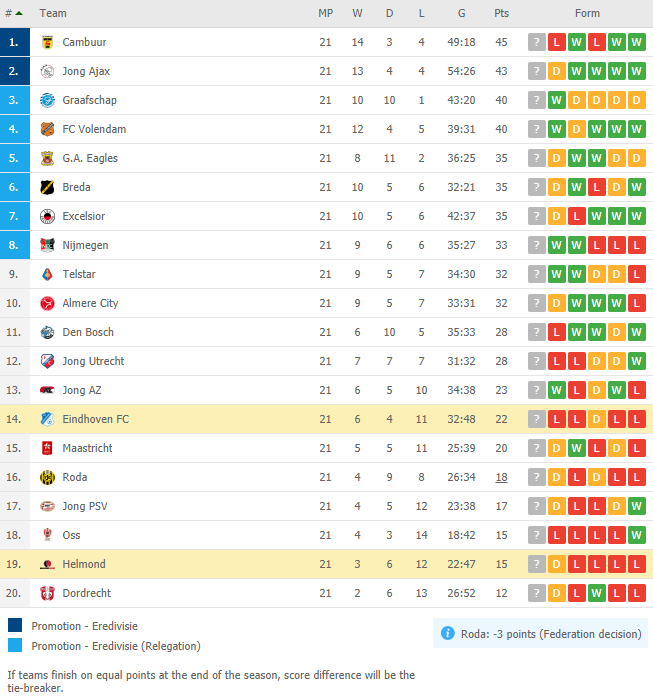Screen dimensions: 653x698
Task: Sort the table by the W column header
Action: point(357,13)
